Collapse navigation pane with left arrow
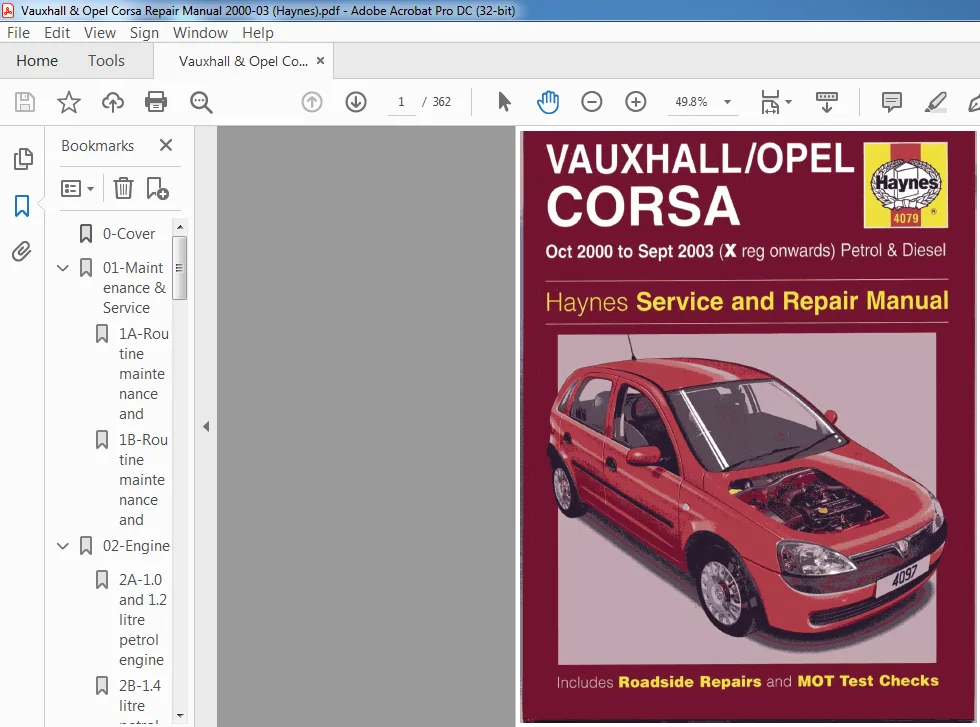Screen dimensions: 980x727 point(206,427)
